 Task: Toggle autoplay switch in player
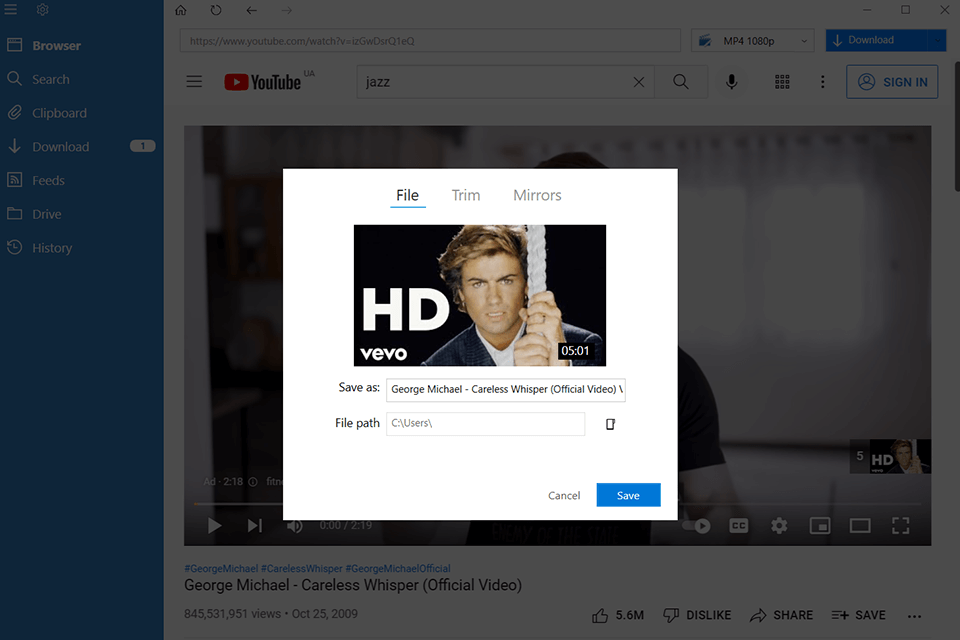pos(696,525)
